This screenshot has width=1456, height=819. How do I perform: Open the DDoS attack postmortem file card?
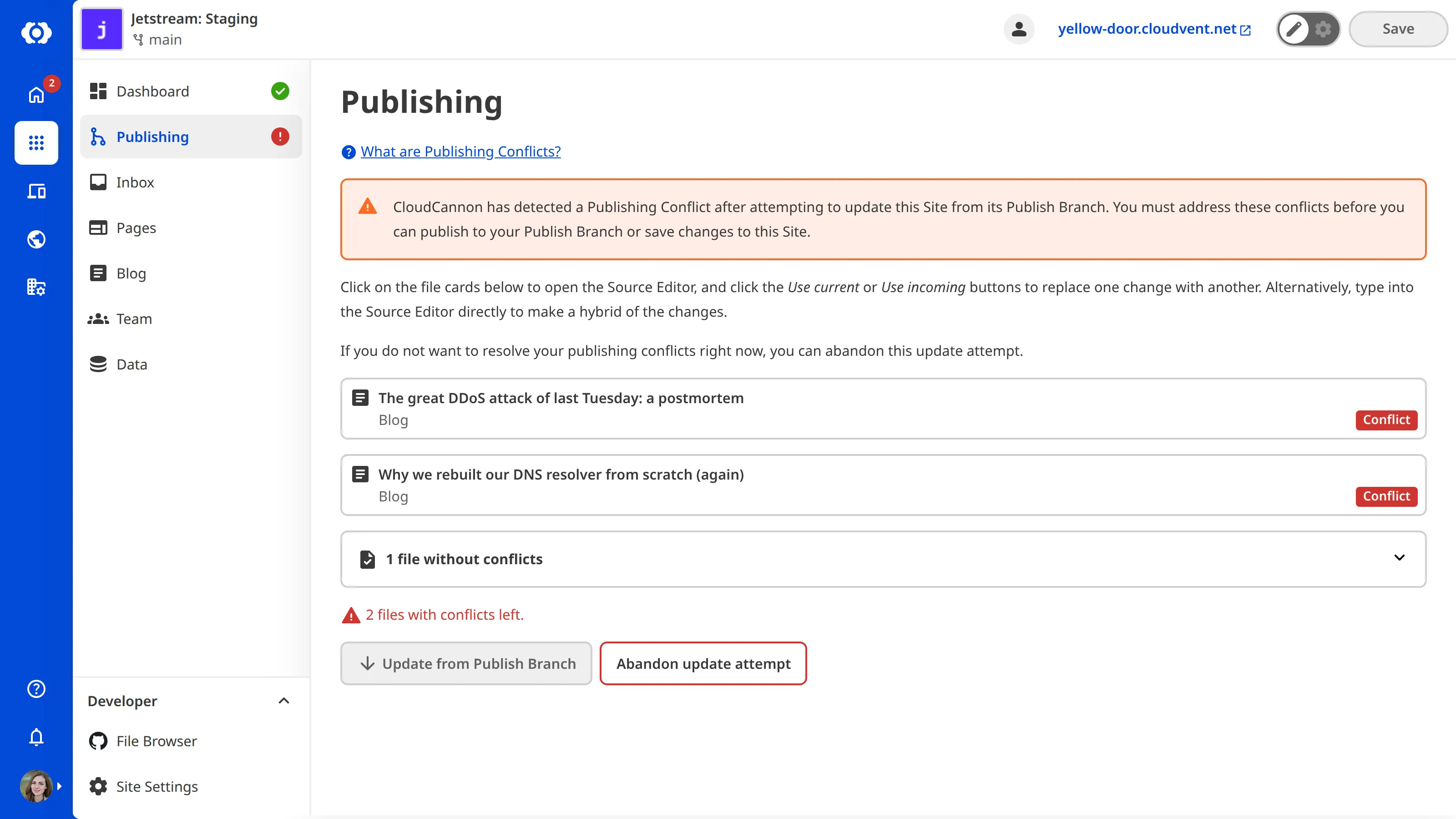[883, 409]
